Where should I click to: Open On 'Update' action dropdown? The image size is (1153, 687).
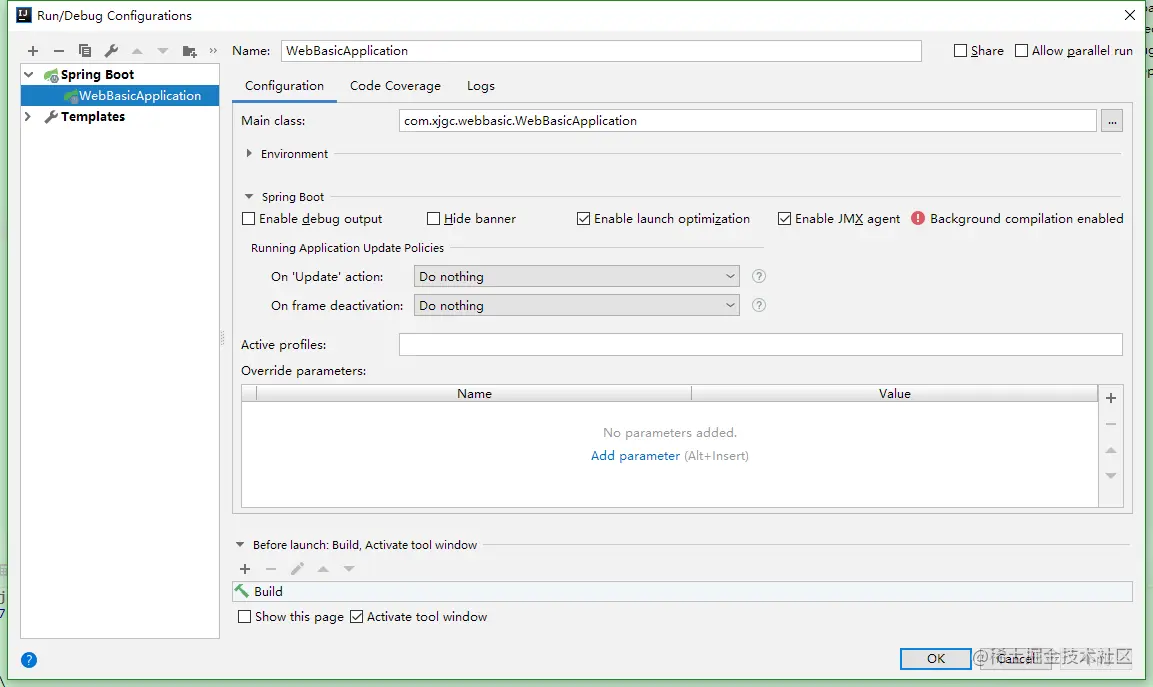pyautogui.click(x=576, y=277)
